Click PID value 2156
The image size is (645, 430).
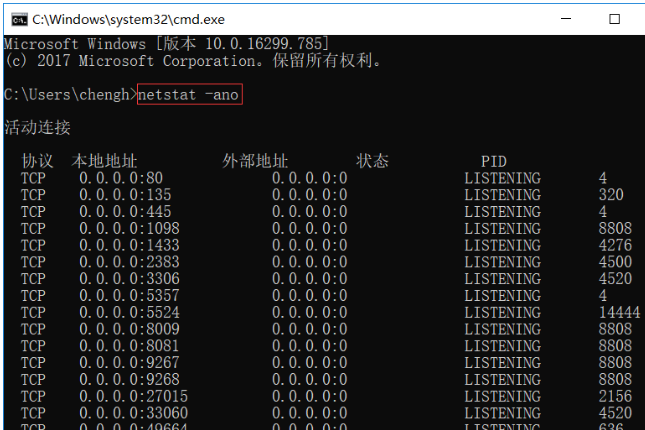pos(615,397)
